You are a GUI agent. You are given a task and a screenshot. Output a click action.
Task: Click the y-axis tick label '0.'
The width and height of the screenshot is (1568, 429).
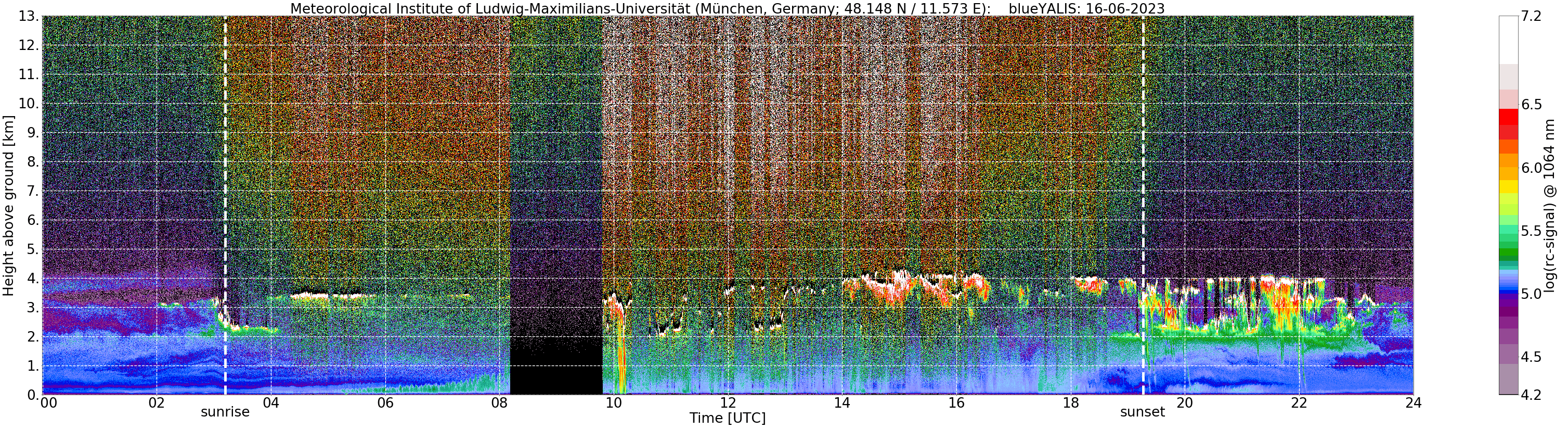(32, 395)
